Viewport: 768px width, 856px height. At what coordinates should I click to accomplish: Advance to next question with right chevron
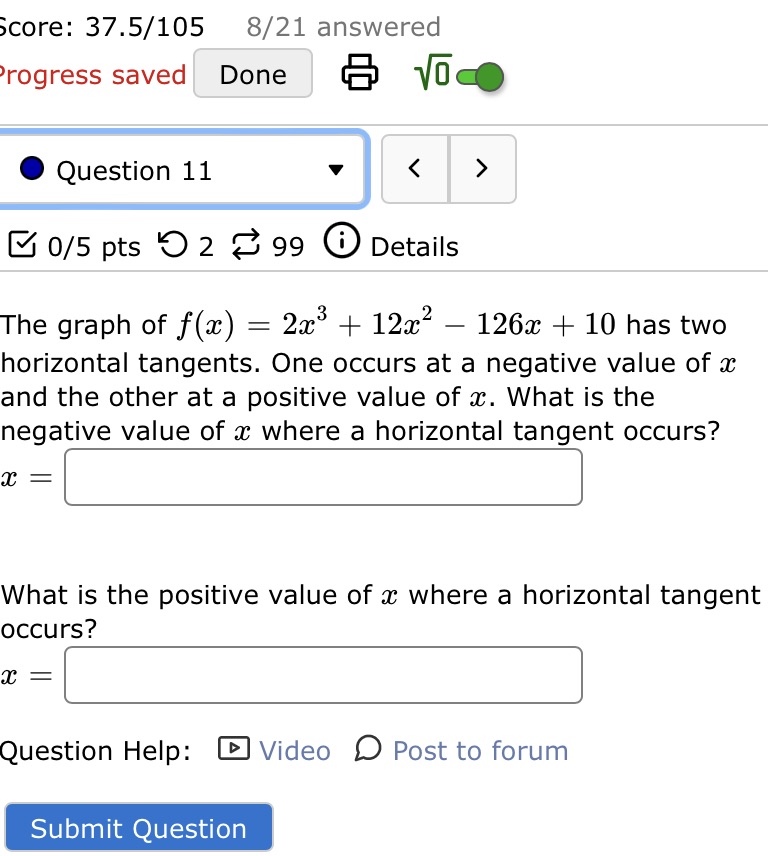click(x=483, y=169)
